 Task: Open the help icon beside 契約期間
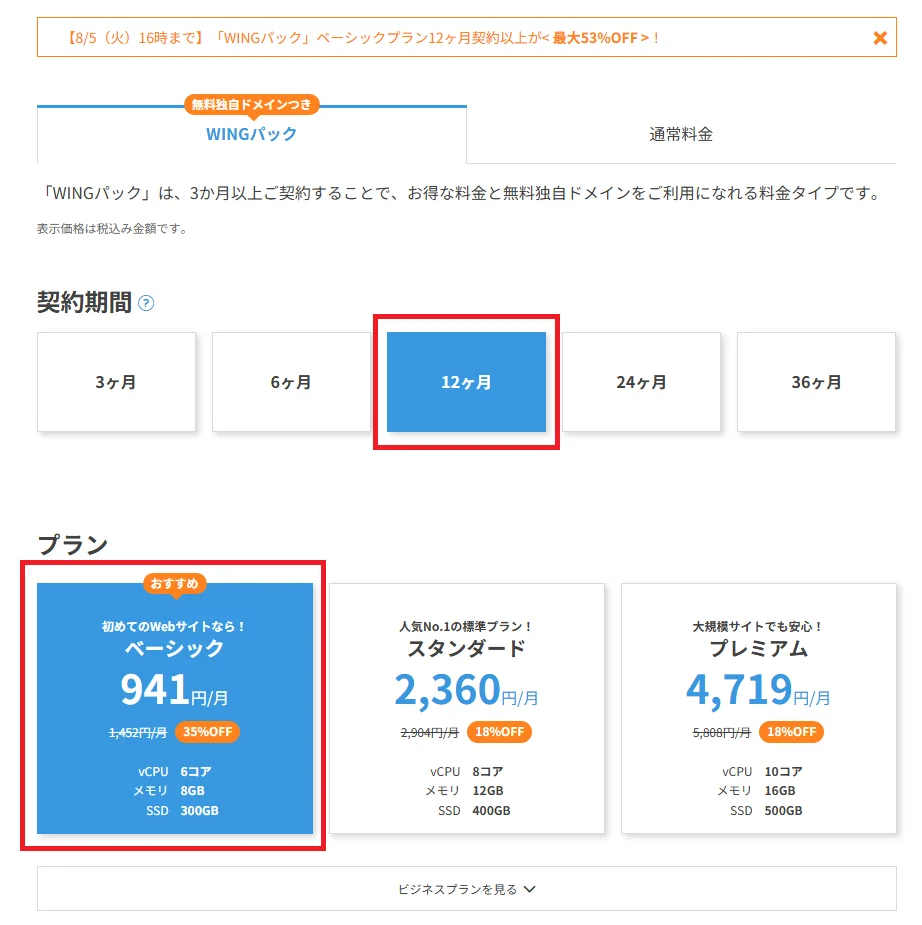click(146, 303)
